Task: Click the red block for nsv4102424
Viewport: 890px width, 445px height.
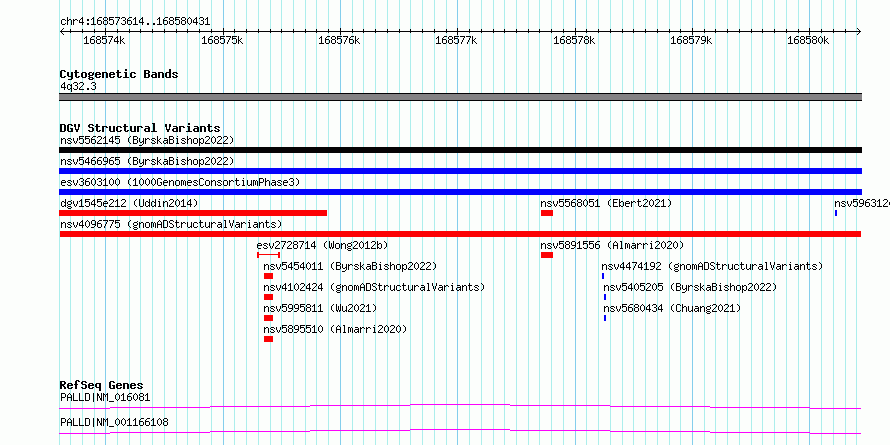Action: coord(268,297)
